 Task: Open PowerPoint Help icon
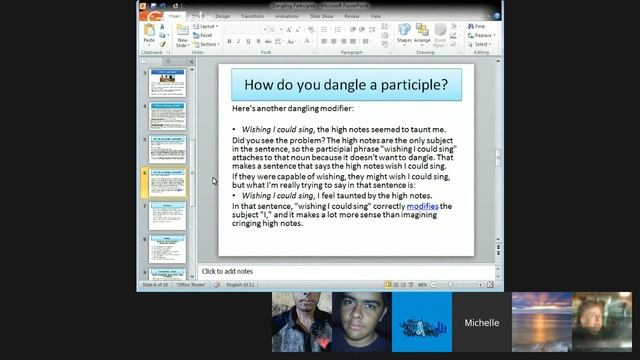point(497,16)
